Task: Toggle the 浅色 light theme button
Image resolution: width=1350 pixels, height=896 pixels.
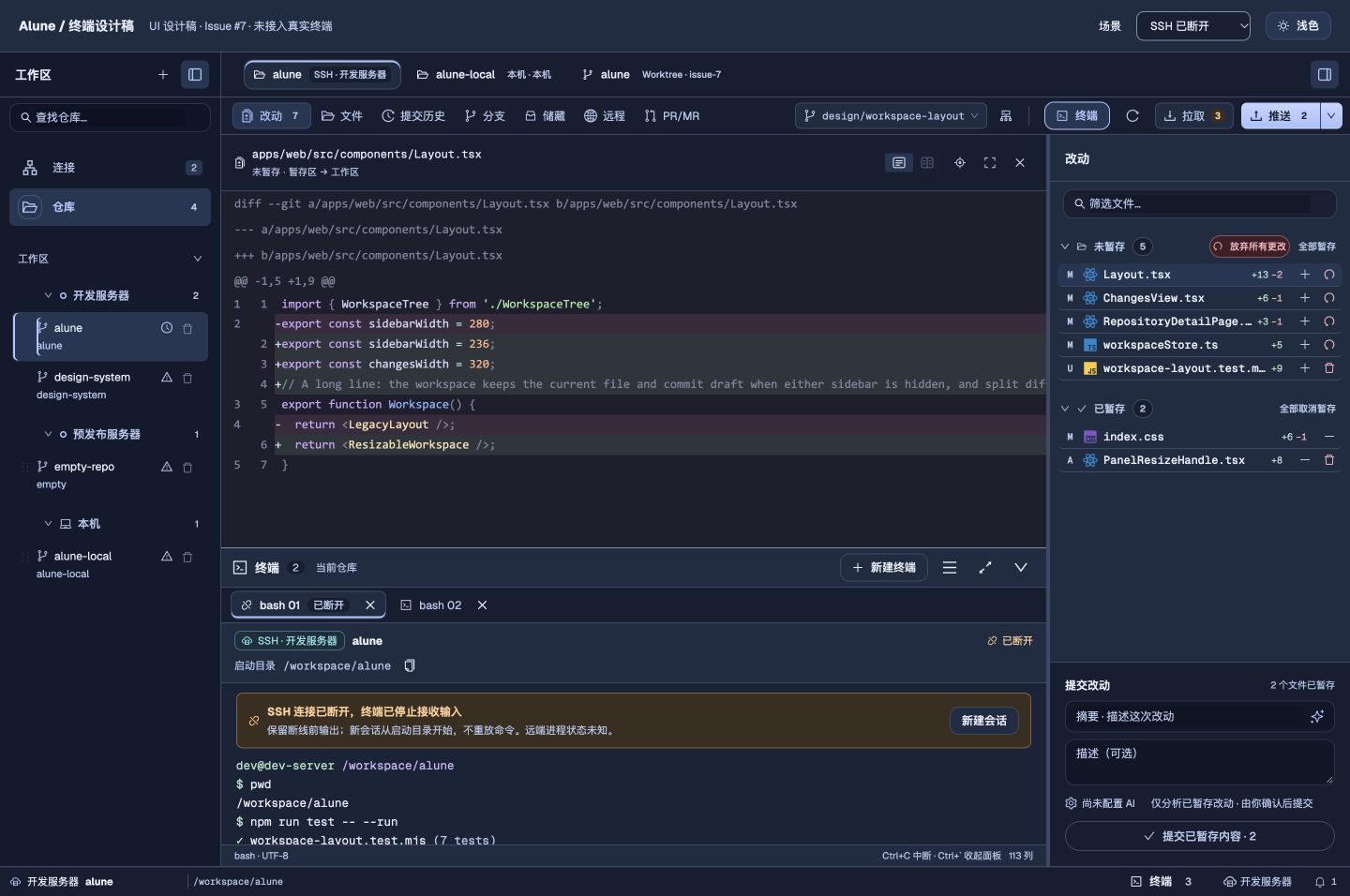Action: coord(1297,26)
